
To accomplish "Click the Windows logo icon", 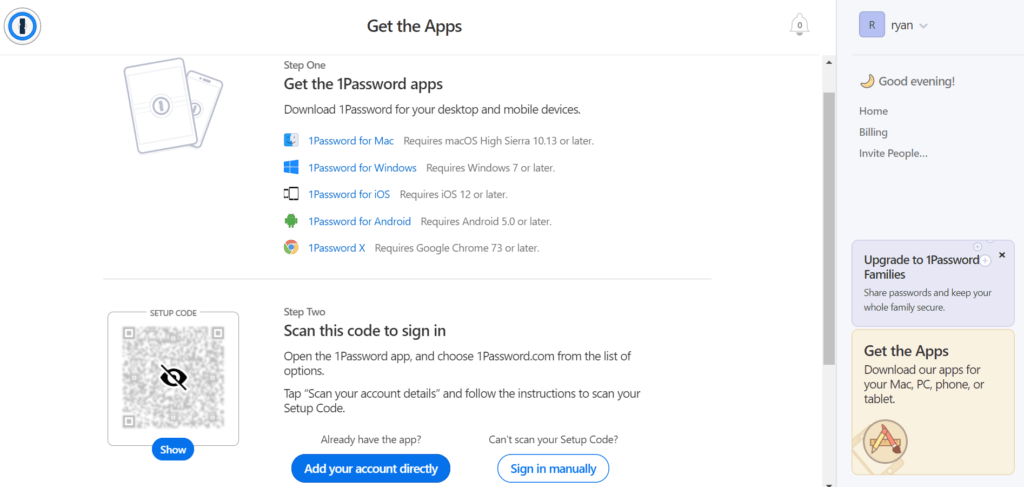I will (291, 168).
